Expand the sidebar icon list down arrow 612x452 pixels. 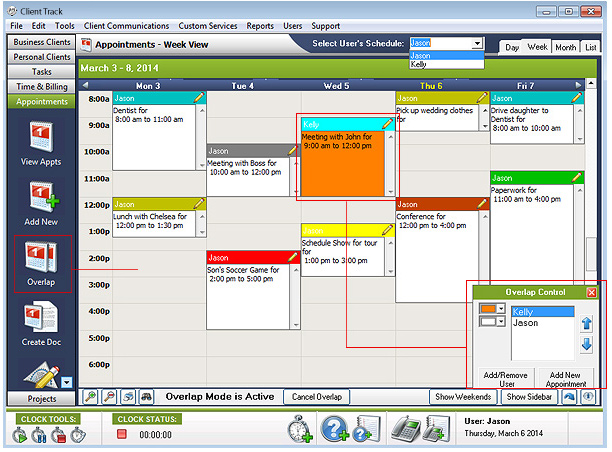[x=67, y=382]
